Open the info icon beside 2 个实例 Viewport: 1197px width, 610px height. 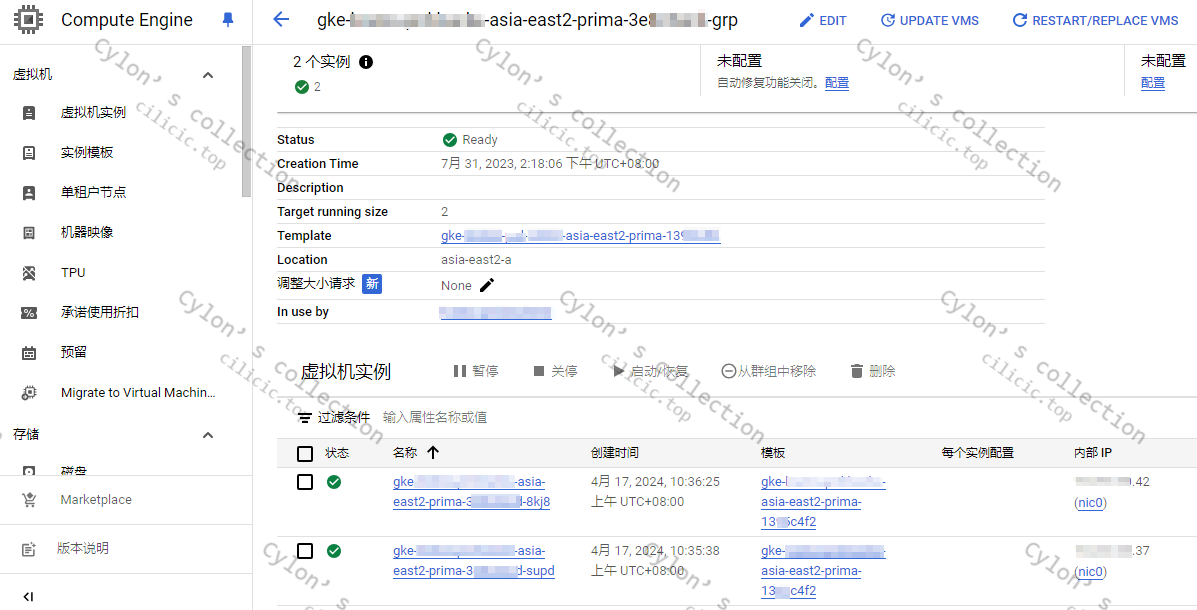pyautogui.click(x=366, y=62)
